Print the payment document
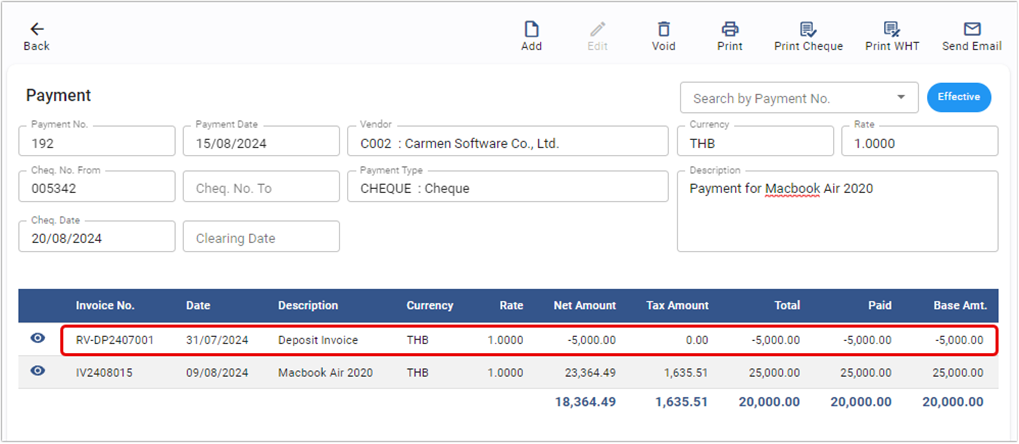The image size is (1019, 444). pyautogui.click(x=730, y=29)
